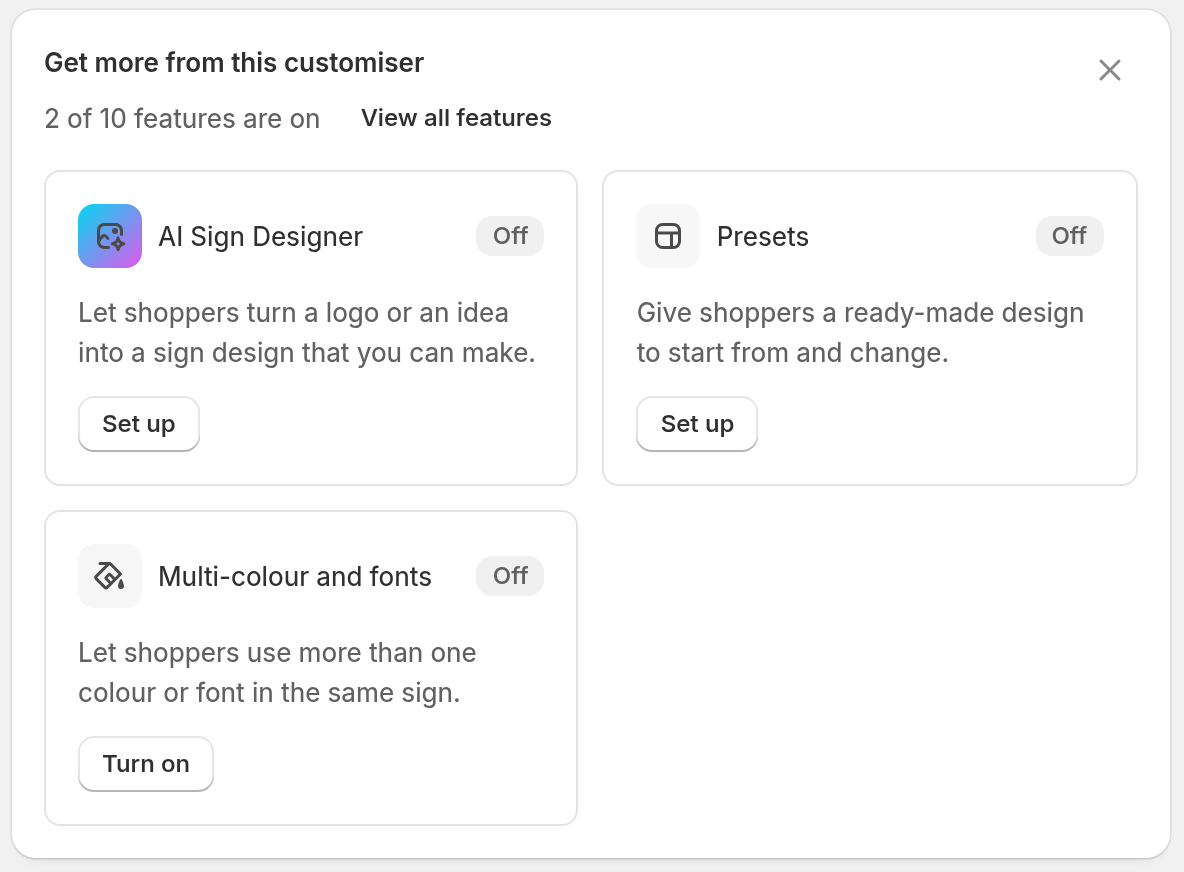
Task: Click the Off badge for Presets
Action: pyautogui.click(x=1069, y=236)
